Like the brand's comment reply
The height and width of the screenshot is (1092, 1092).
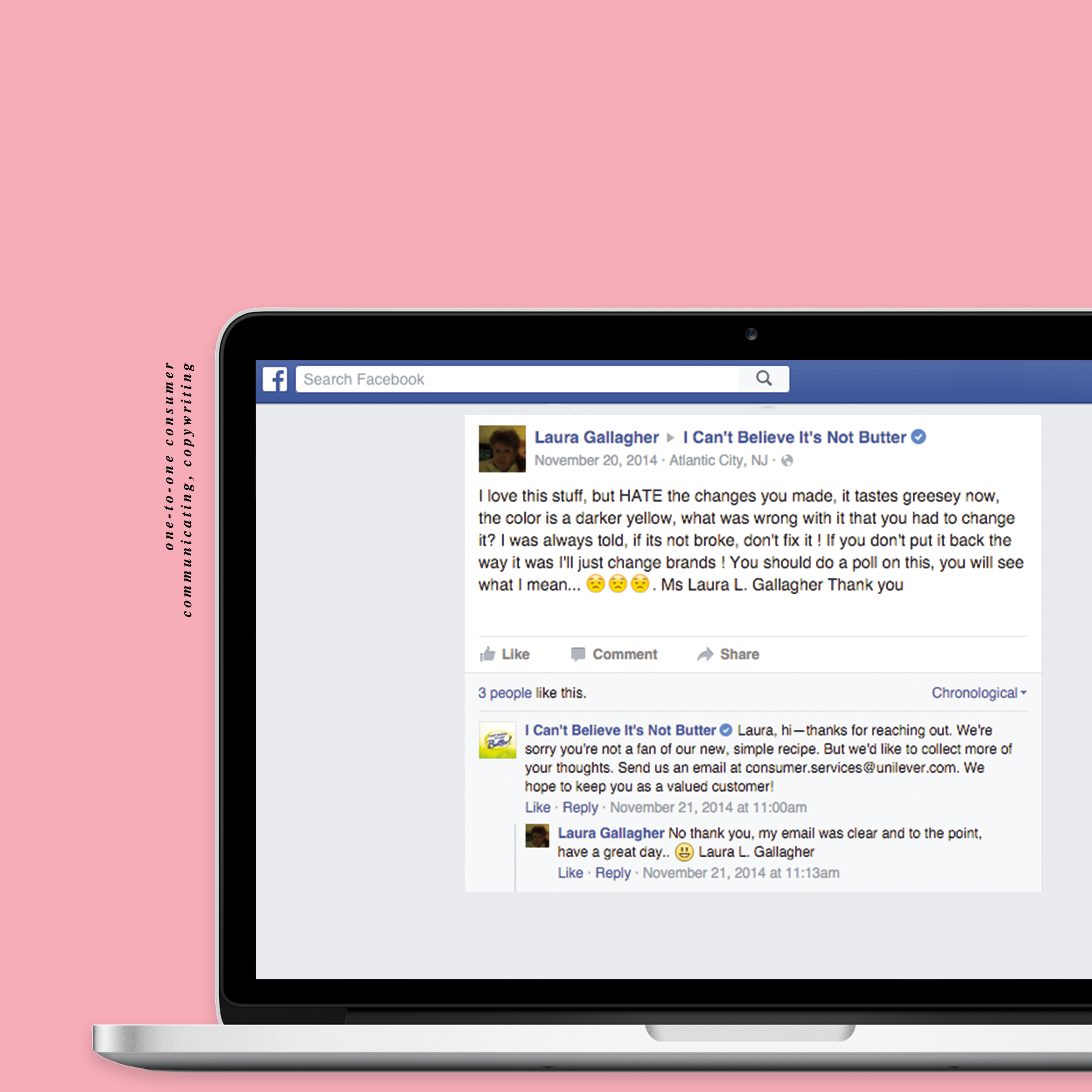coord(537,807)
